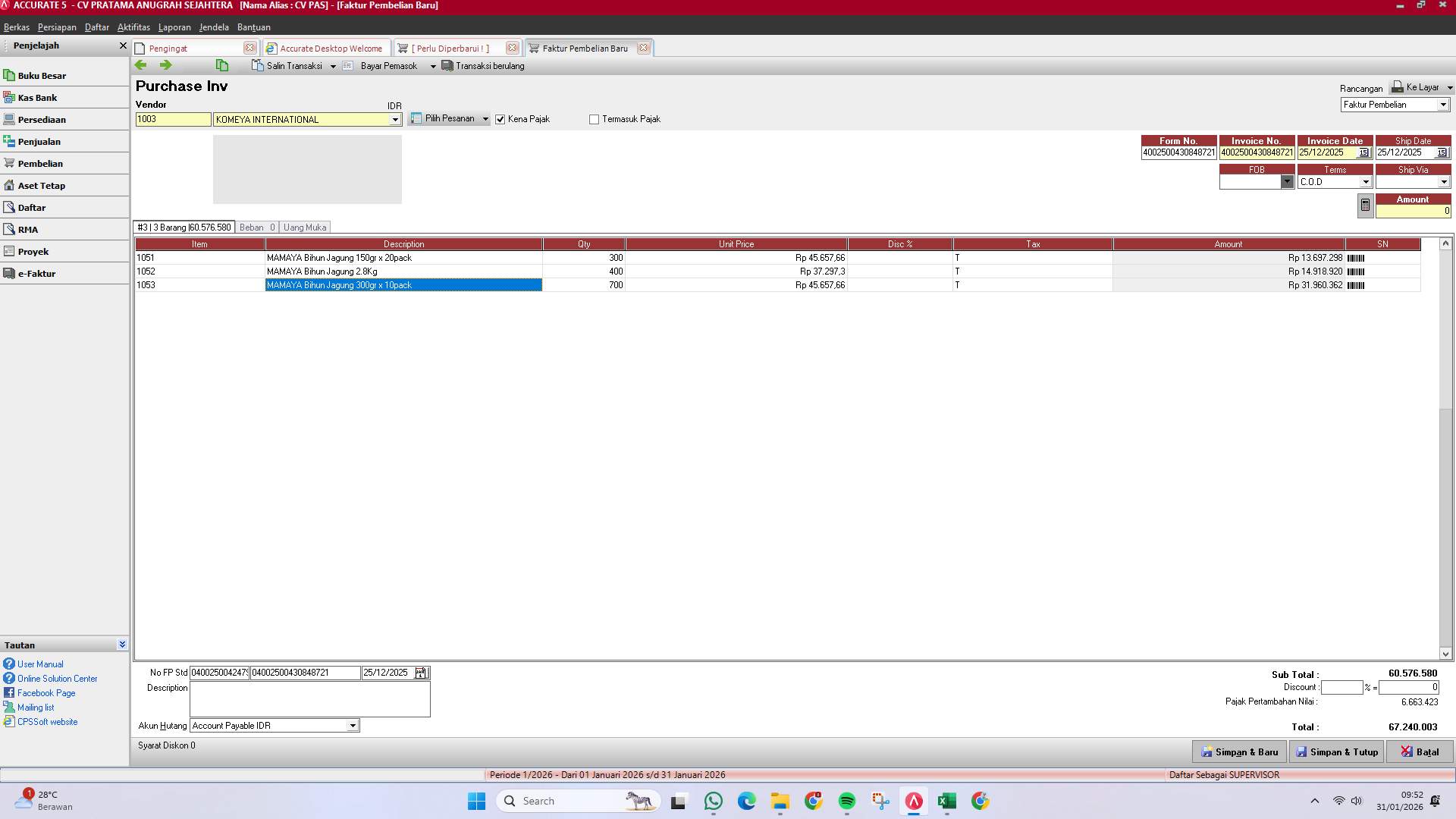Click the green back arrow in the toolbar
The height and width of the screenshot is (819, 1456).
tap(141, 65)
